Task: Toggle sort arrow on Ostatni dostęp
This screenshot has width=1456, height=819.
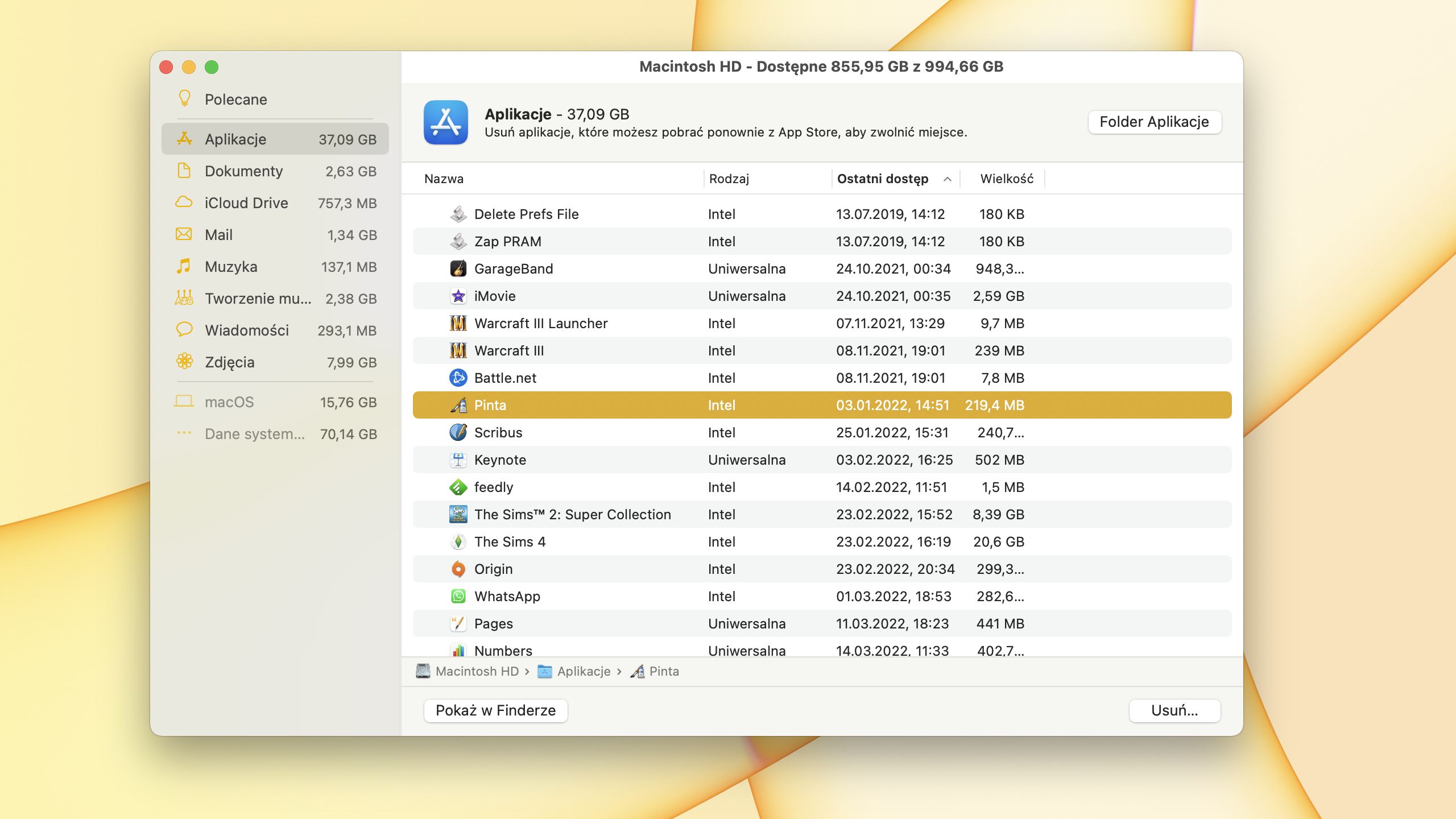Action: tap(947, 179)
